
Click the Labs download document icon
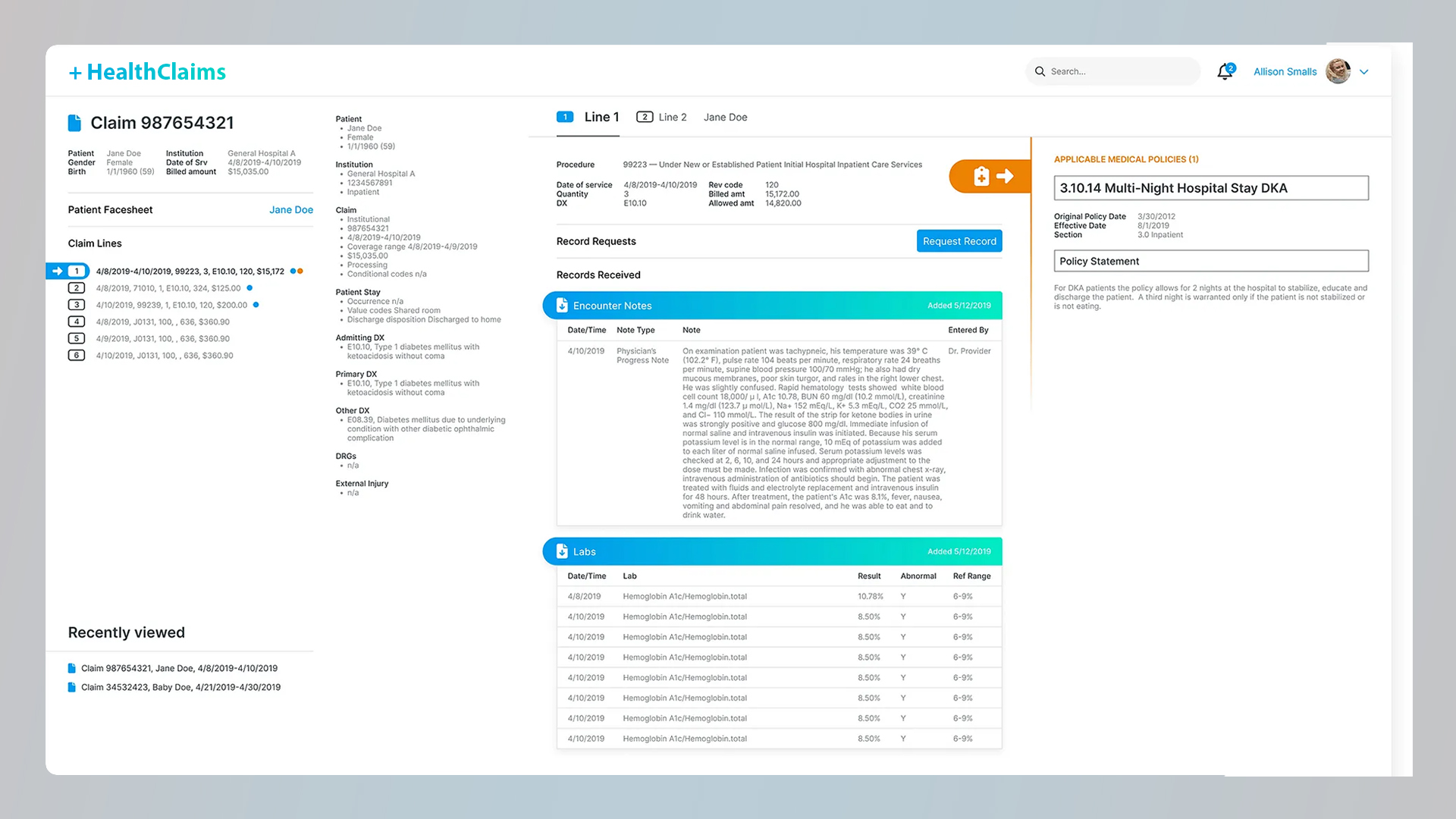[x=562, y=551]
